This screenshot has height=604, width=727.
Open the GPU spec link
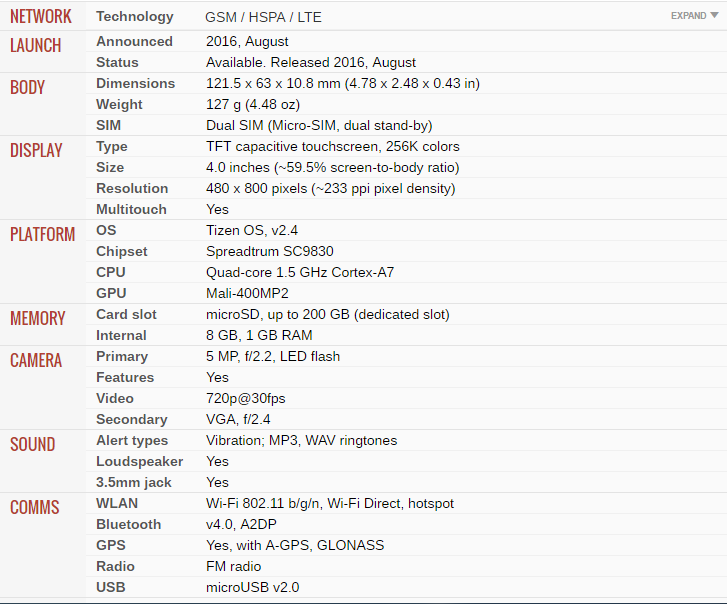pyautogui.click(x=110, y=293)
